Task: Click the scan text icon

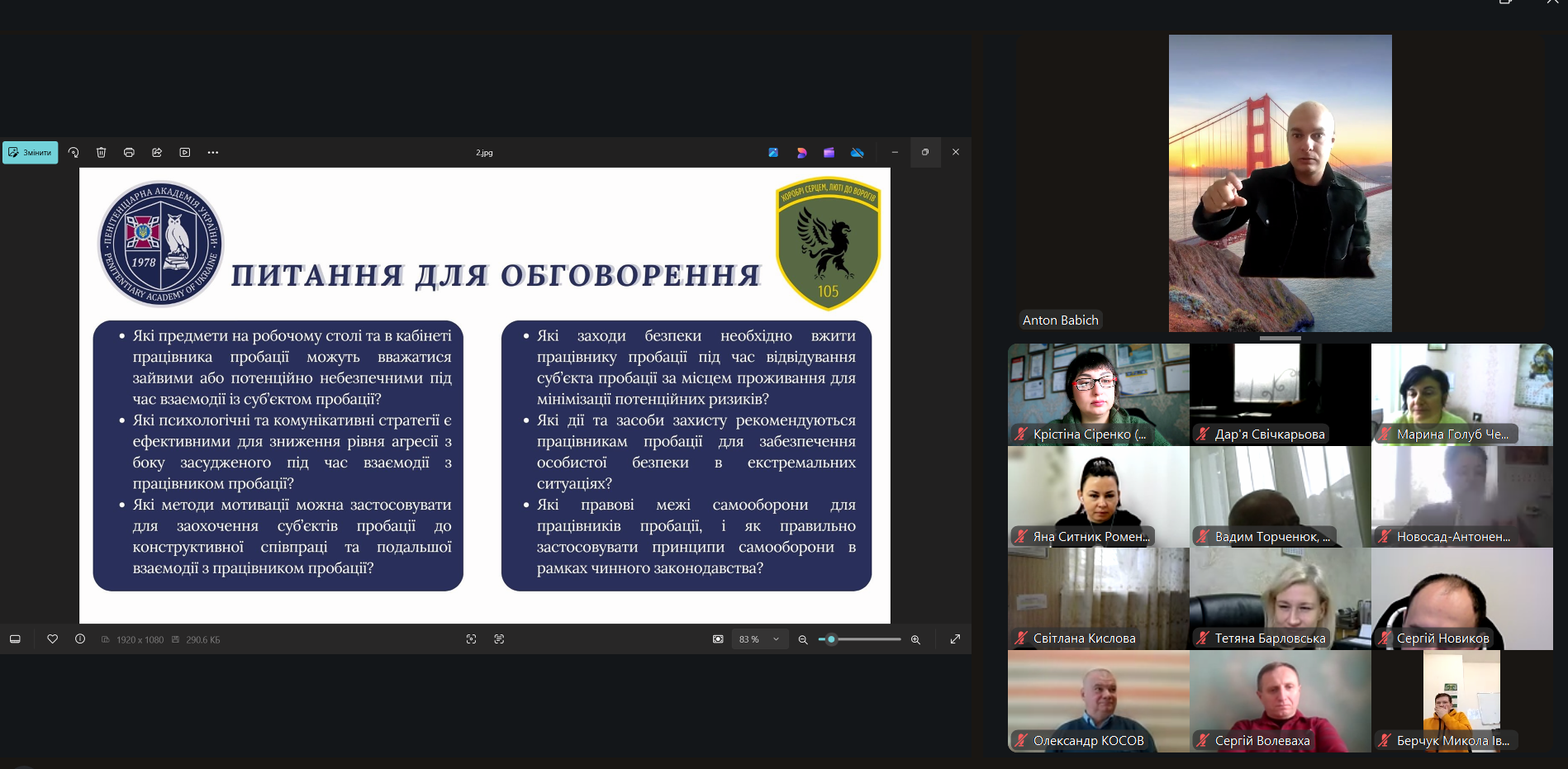Action: click(x=499, y=639)
